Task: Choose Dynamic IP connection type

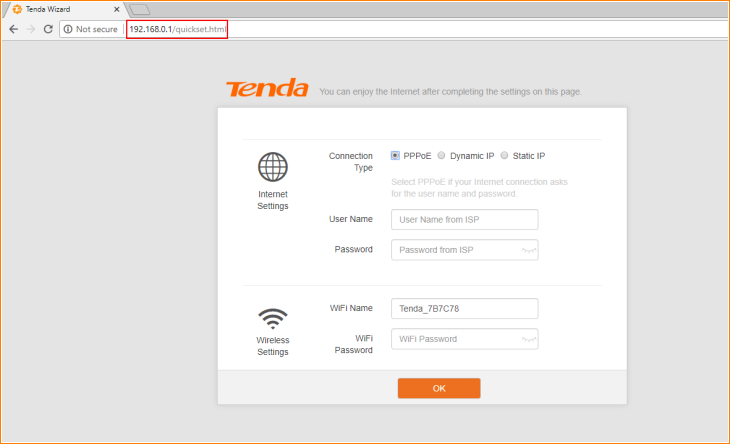Action: click(441, 156)
